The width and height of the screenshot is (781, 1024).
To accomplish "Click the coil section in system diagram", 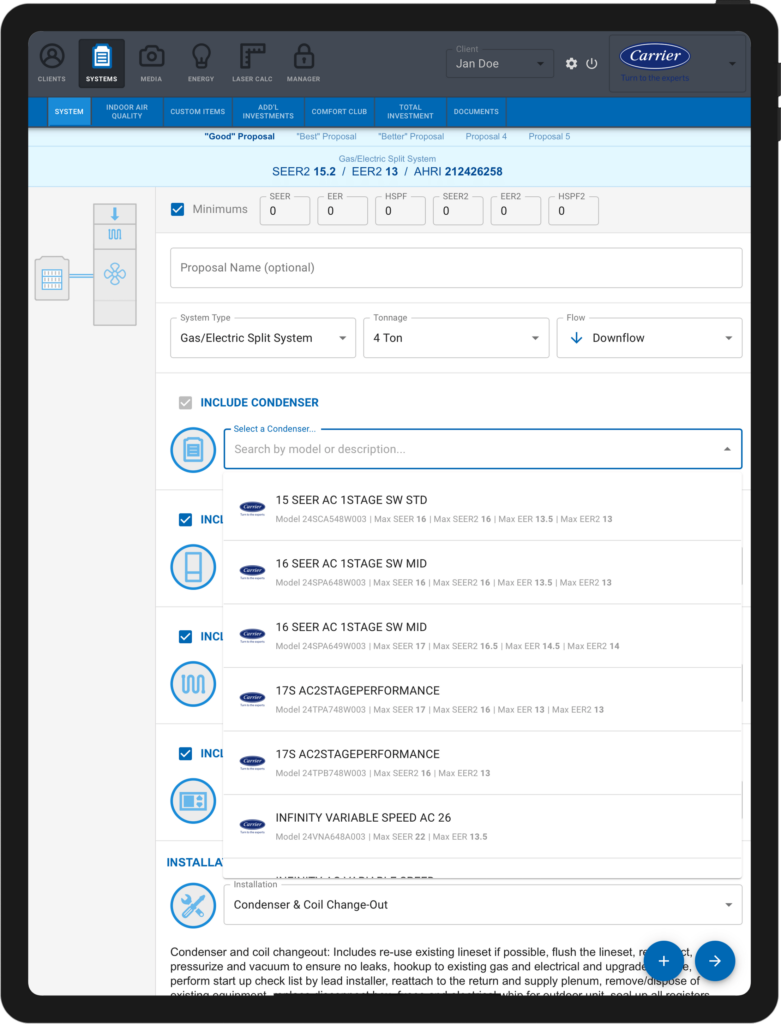I will point(115,234).
